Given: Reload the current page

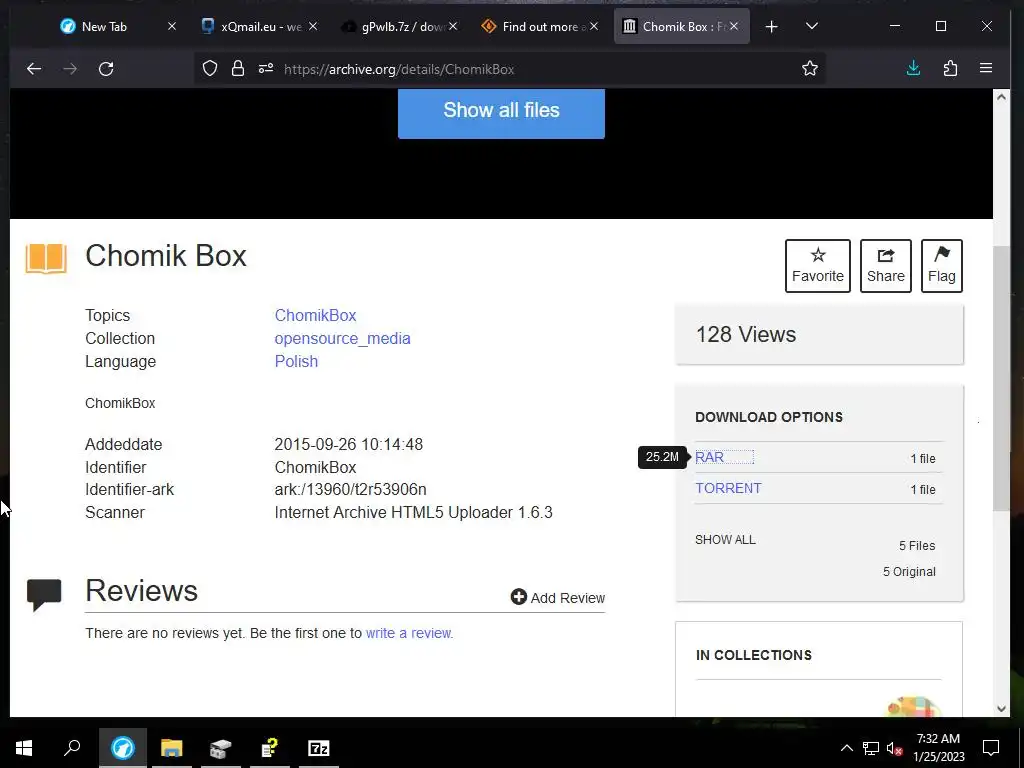Looking at the screenshot, I should coord(106,69).
